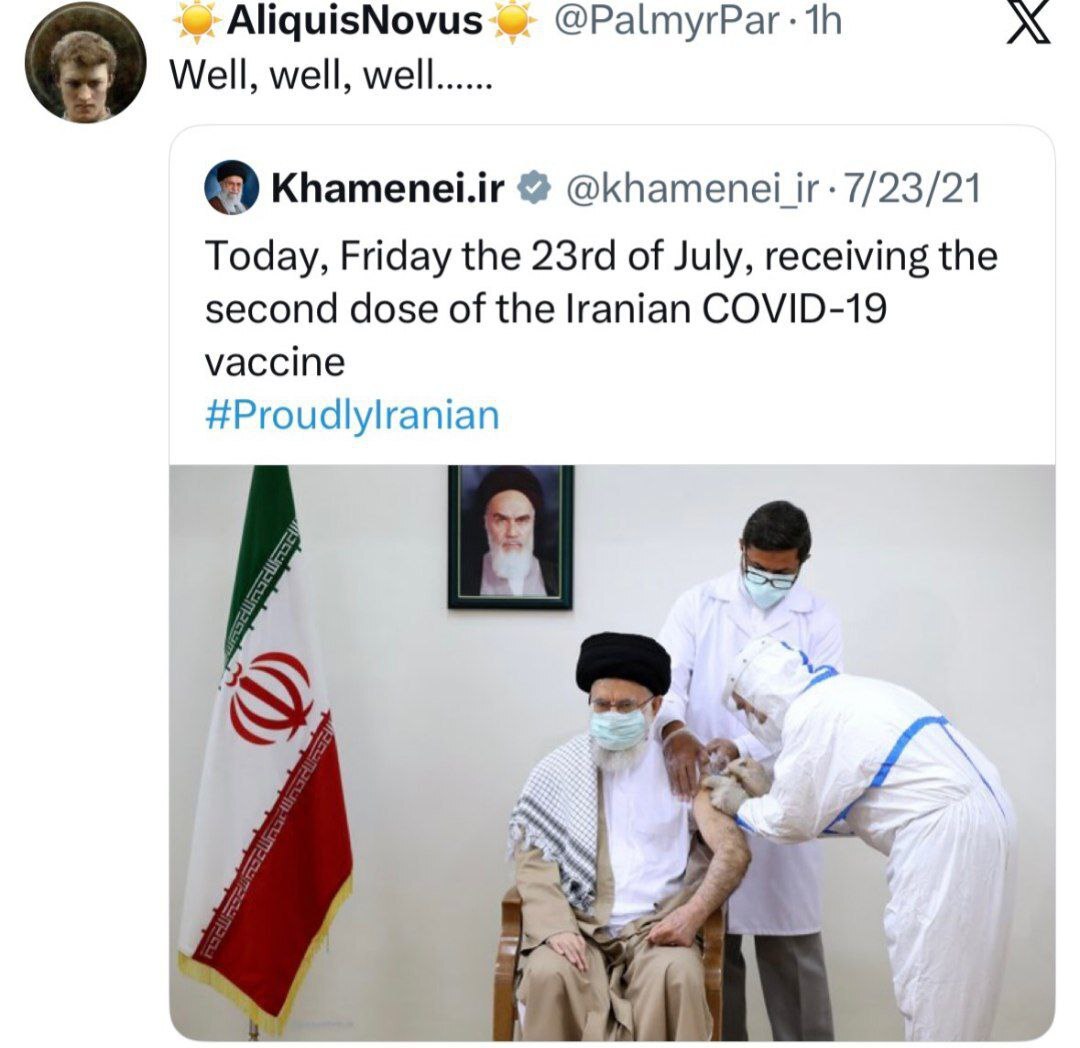Click the Khamenei.ir display name
Image resolution: width=1080 pixels, height=1048 pixels.
point(388,189)
